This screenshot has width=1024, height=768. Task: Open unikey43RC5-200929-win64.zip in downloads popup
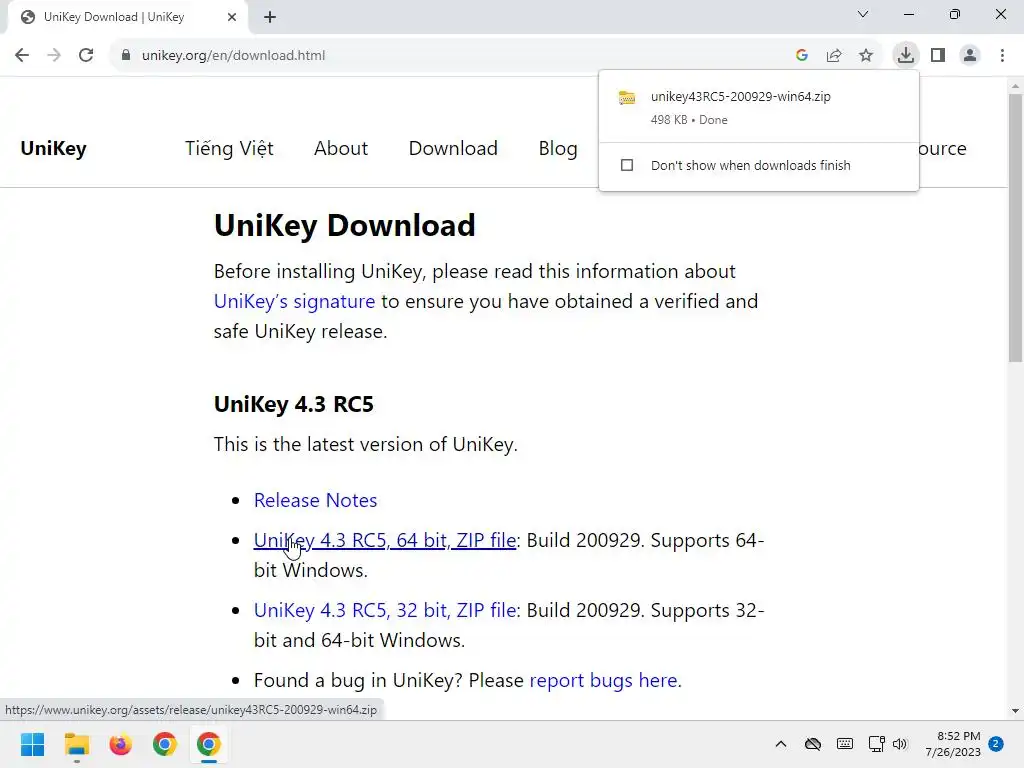coord(741,97)
